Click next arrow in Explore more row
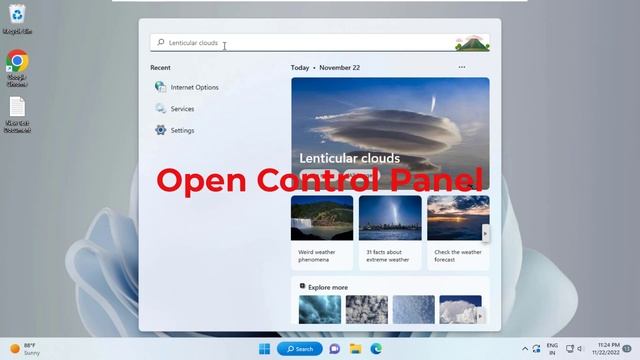 (x=480, y=316)
